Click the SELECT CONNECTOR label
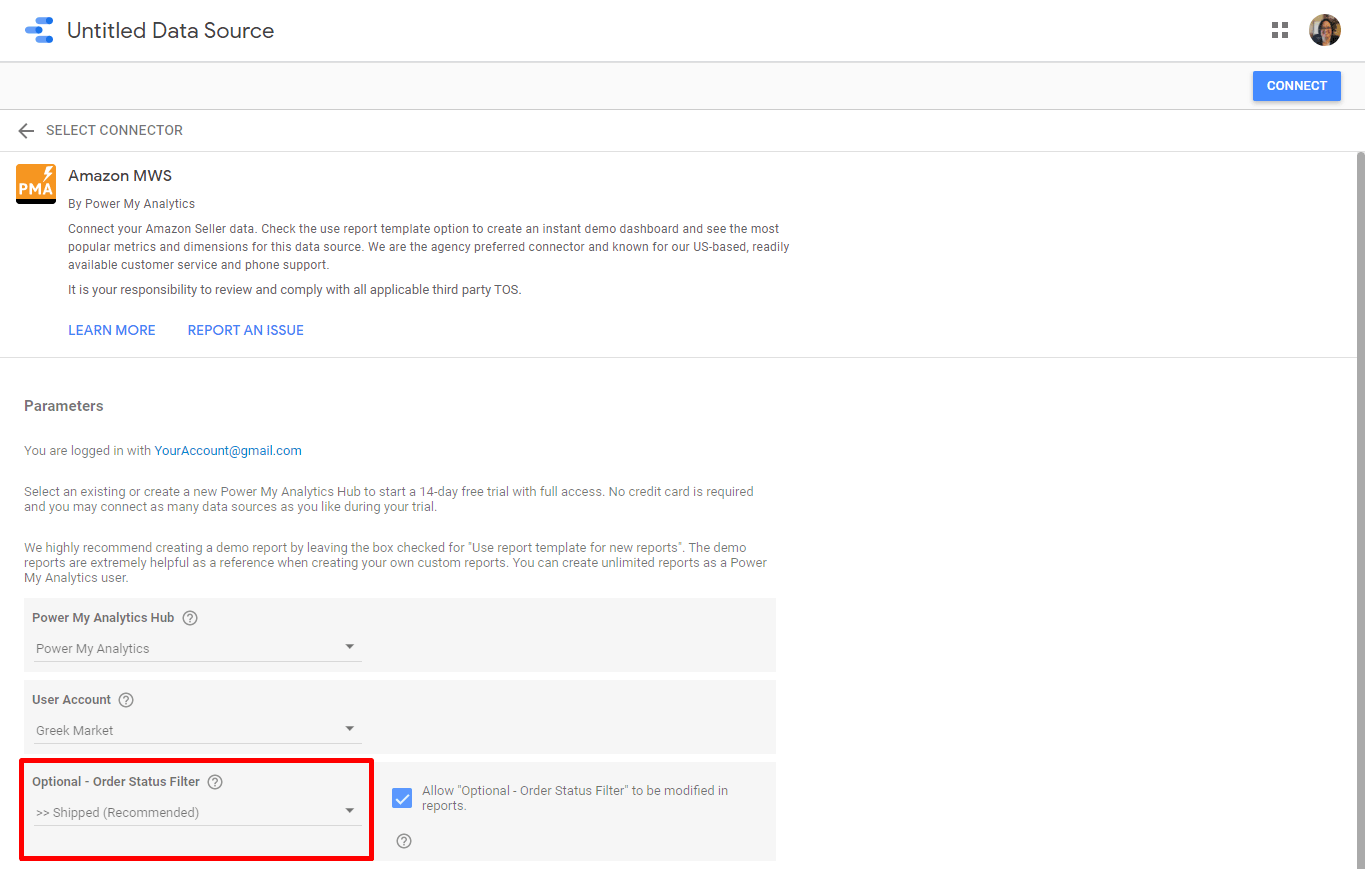Image resolution: width=1365 pixels, height=869 pixels. pyautogui.click(x=114, y=130)
